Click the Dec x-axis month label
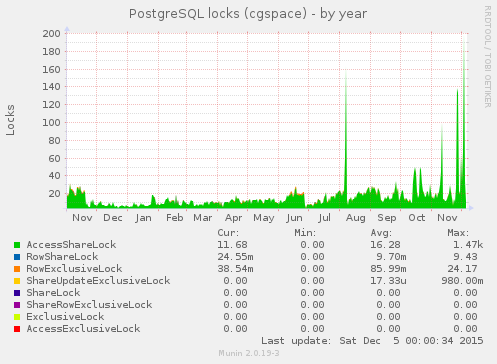 [x=113, y=218]
